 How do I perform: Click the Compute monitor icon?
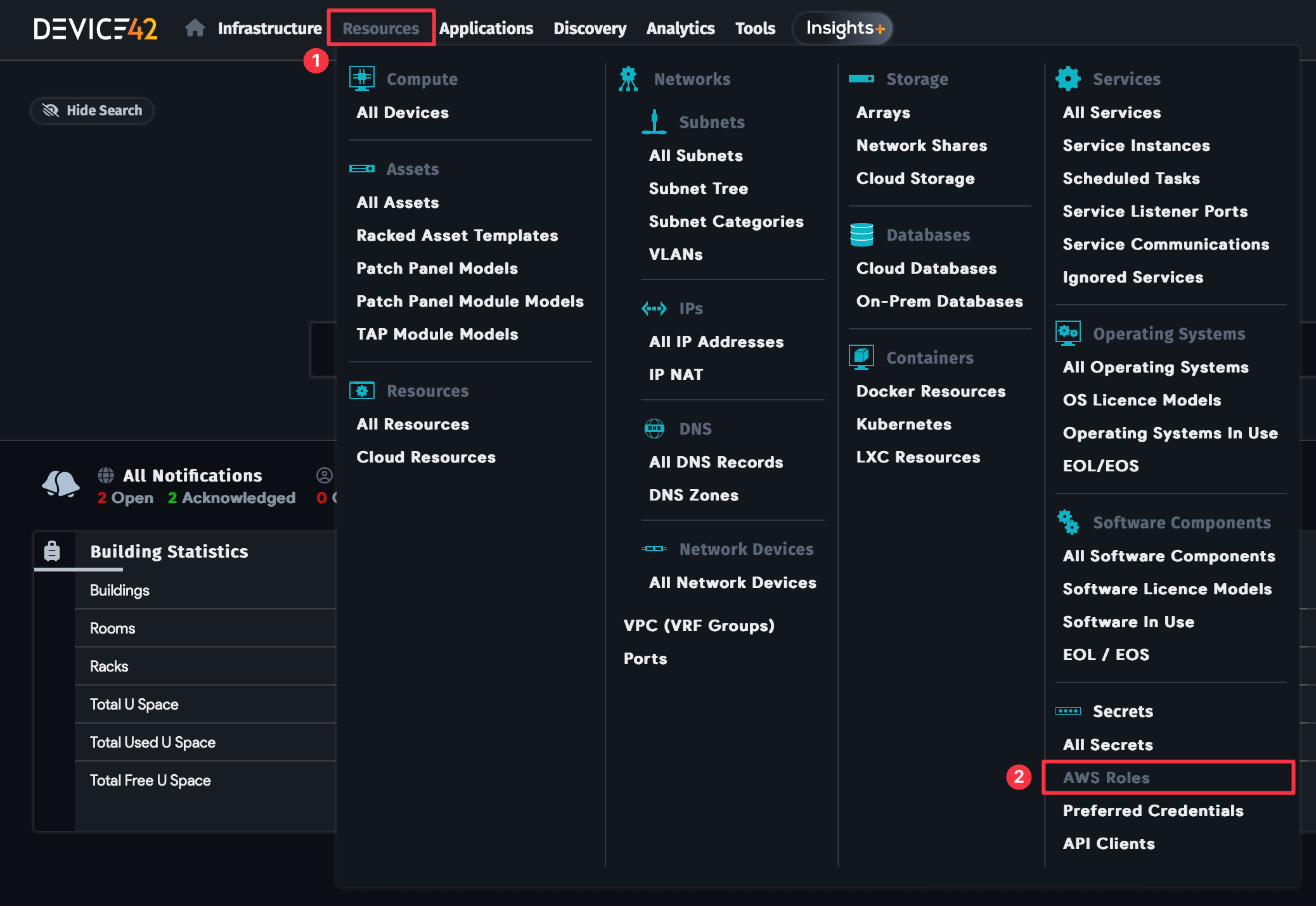[362, 77]
